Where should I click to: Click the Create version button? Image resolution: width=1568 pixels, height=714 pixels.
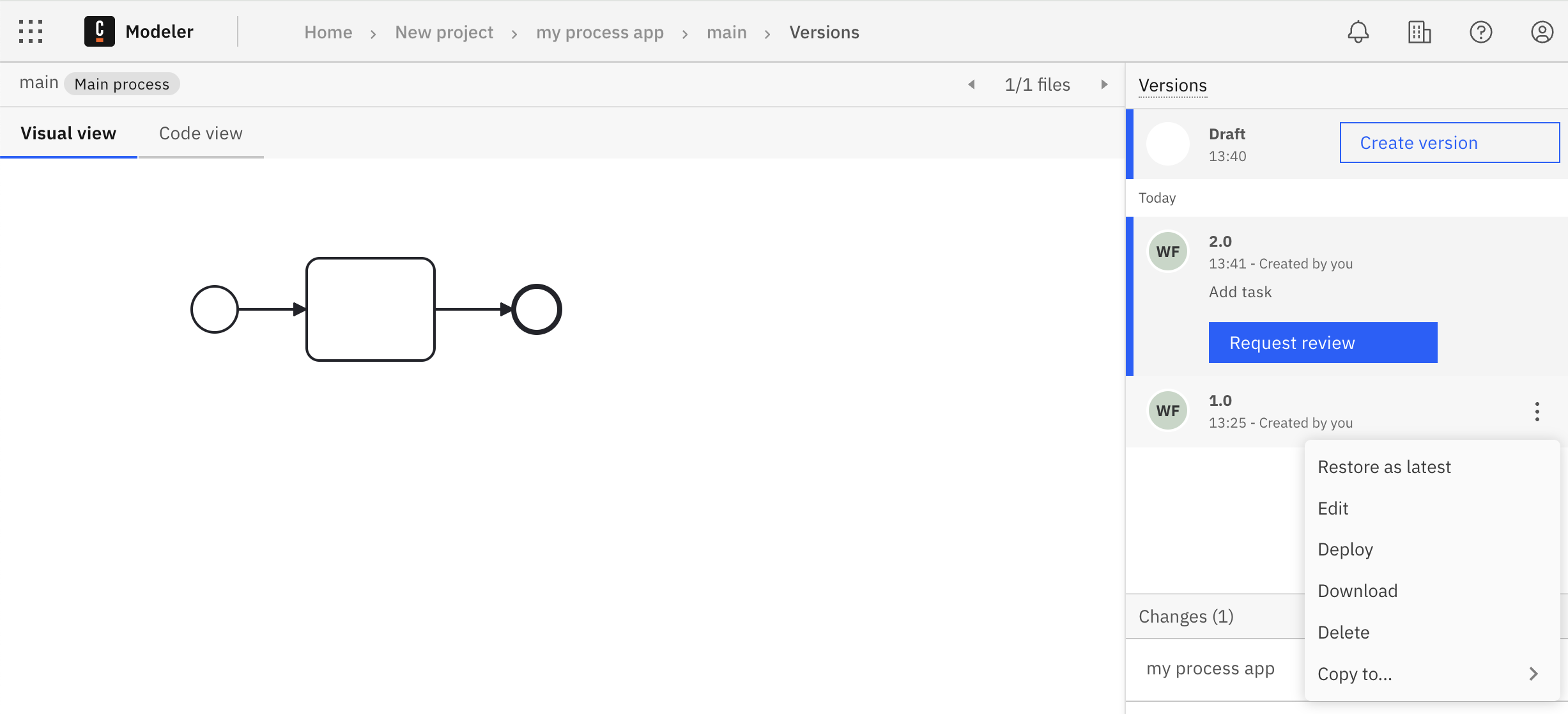tap(1449, 143)
